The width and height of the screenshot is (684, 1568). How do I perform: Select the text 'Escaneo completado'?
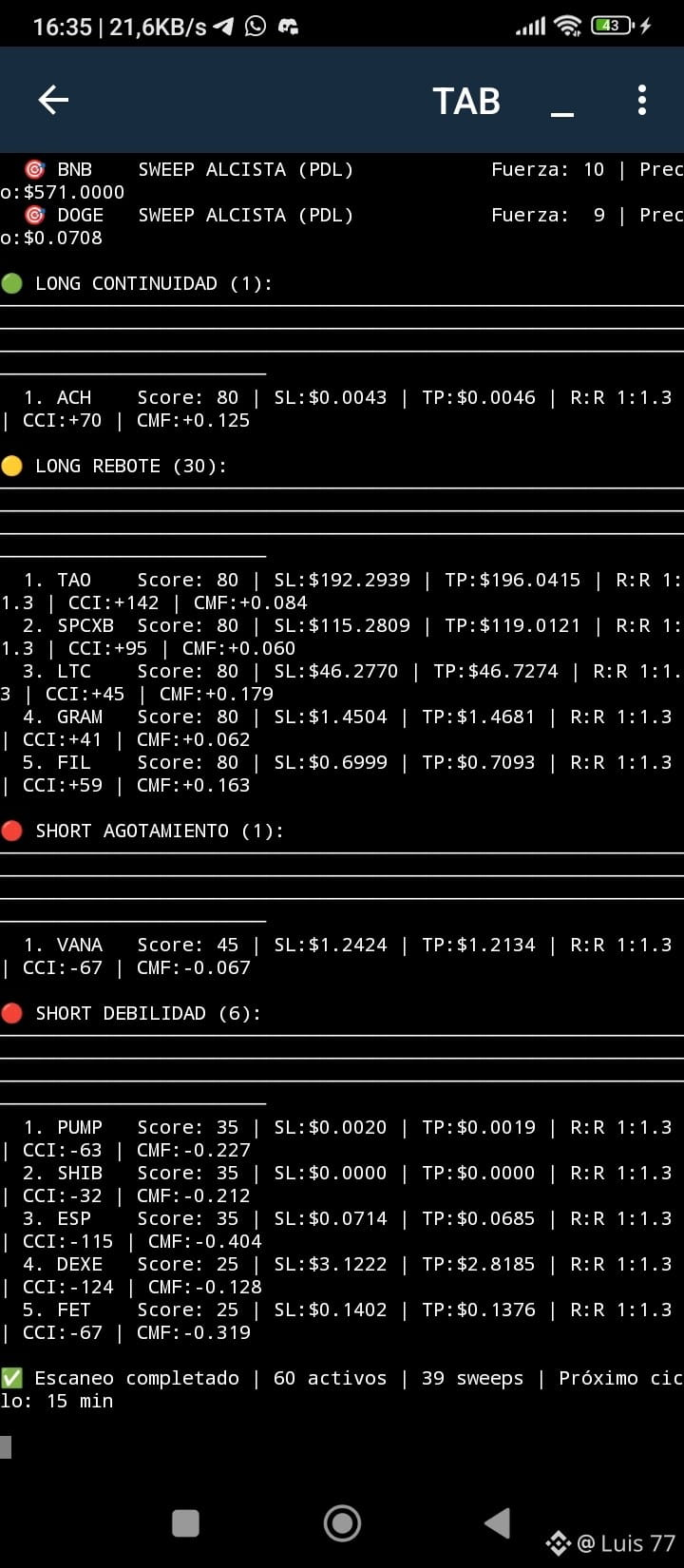click(x=137, y=1378)
